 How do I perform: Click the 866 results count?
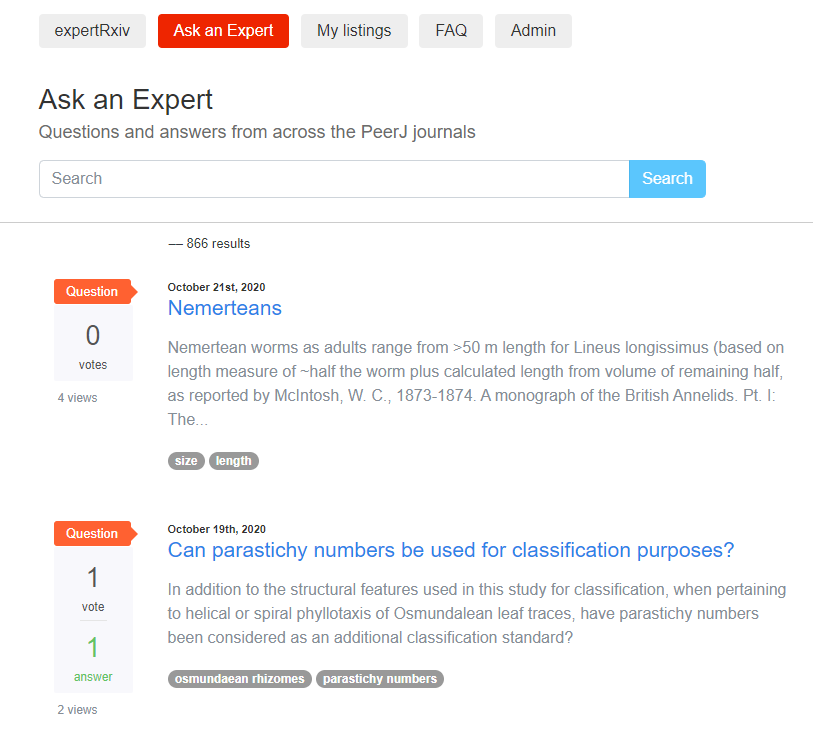tap(218, 244)
